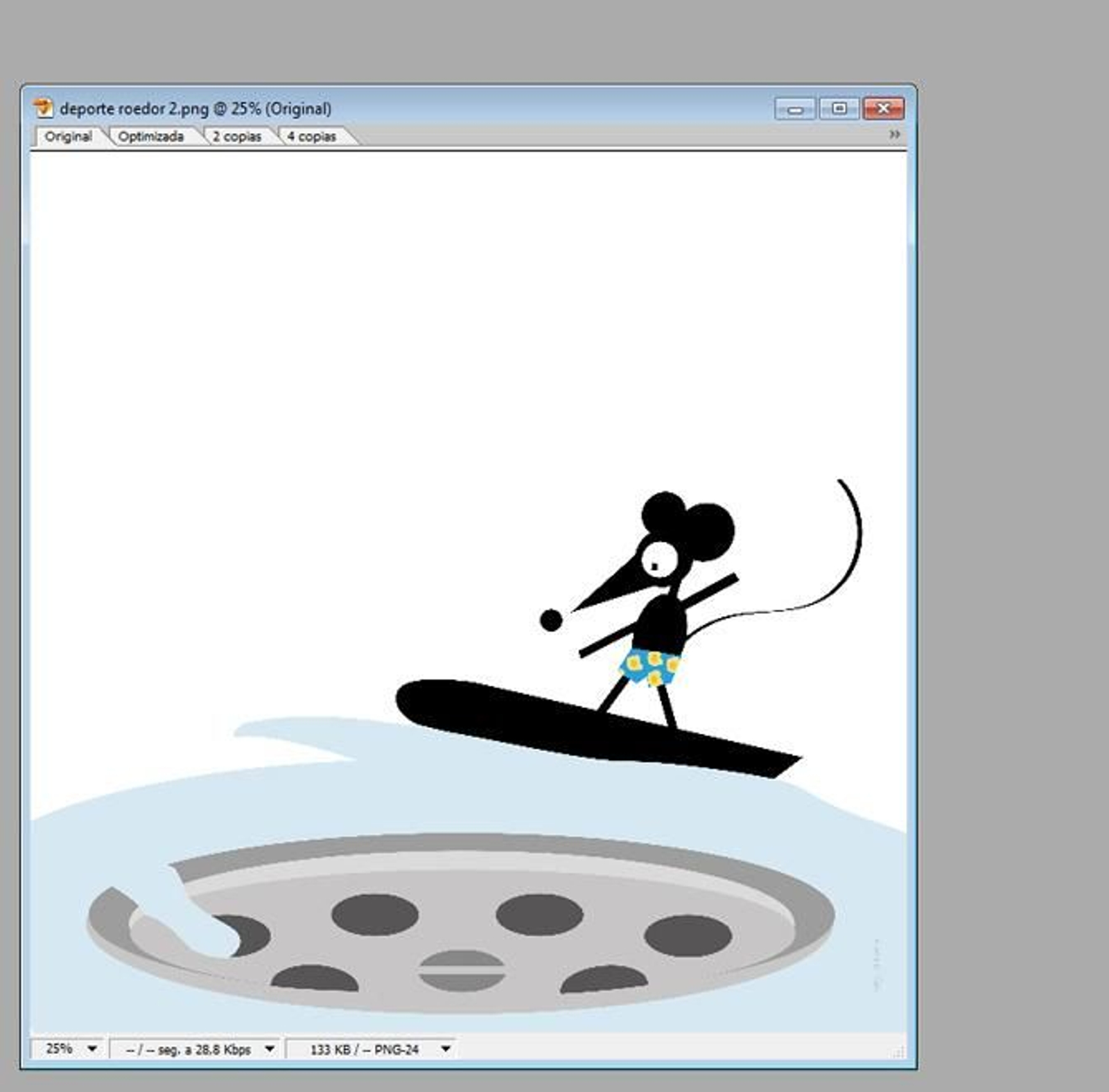This screenshot has width=1109, height=1092.
Task: Minimize the deporte roedor 2.png window
Action: click(x=795, y=109)
